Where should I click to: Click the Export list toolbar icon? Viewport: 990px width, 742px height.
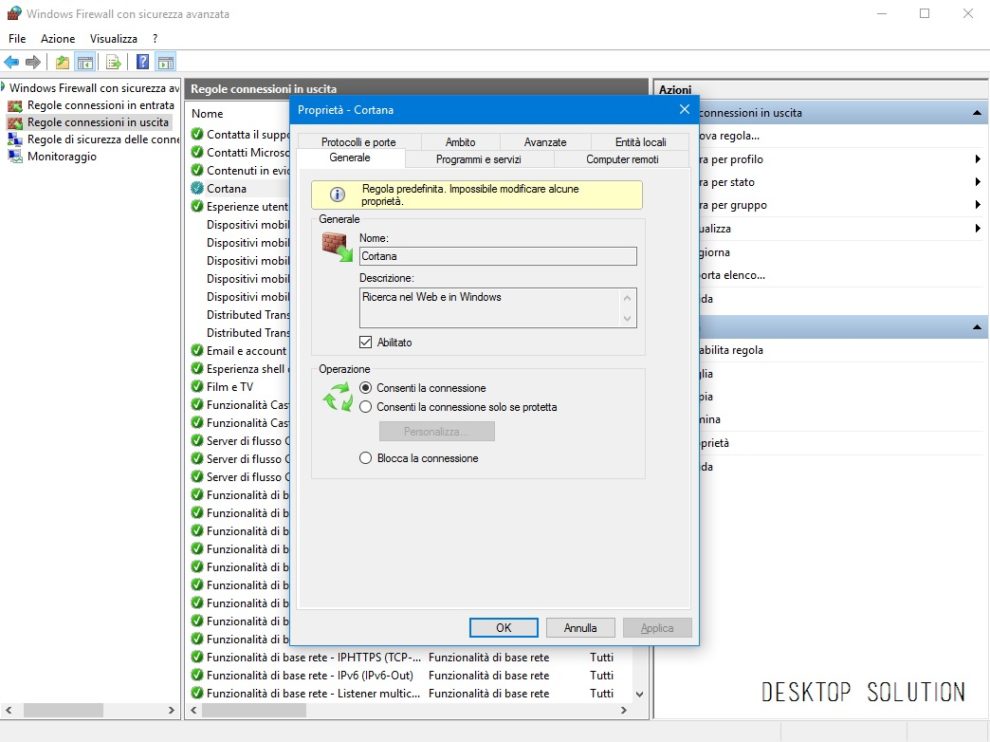[114, 62]
